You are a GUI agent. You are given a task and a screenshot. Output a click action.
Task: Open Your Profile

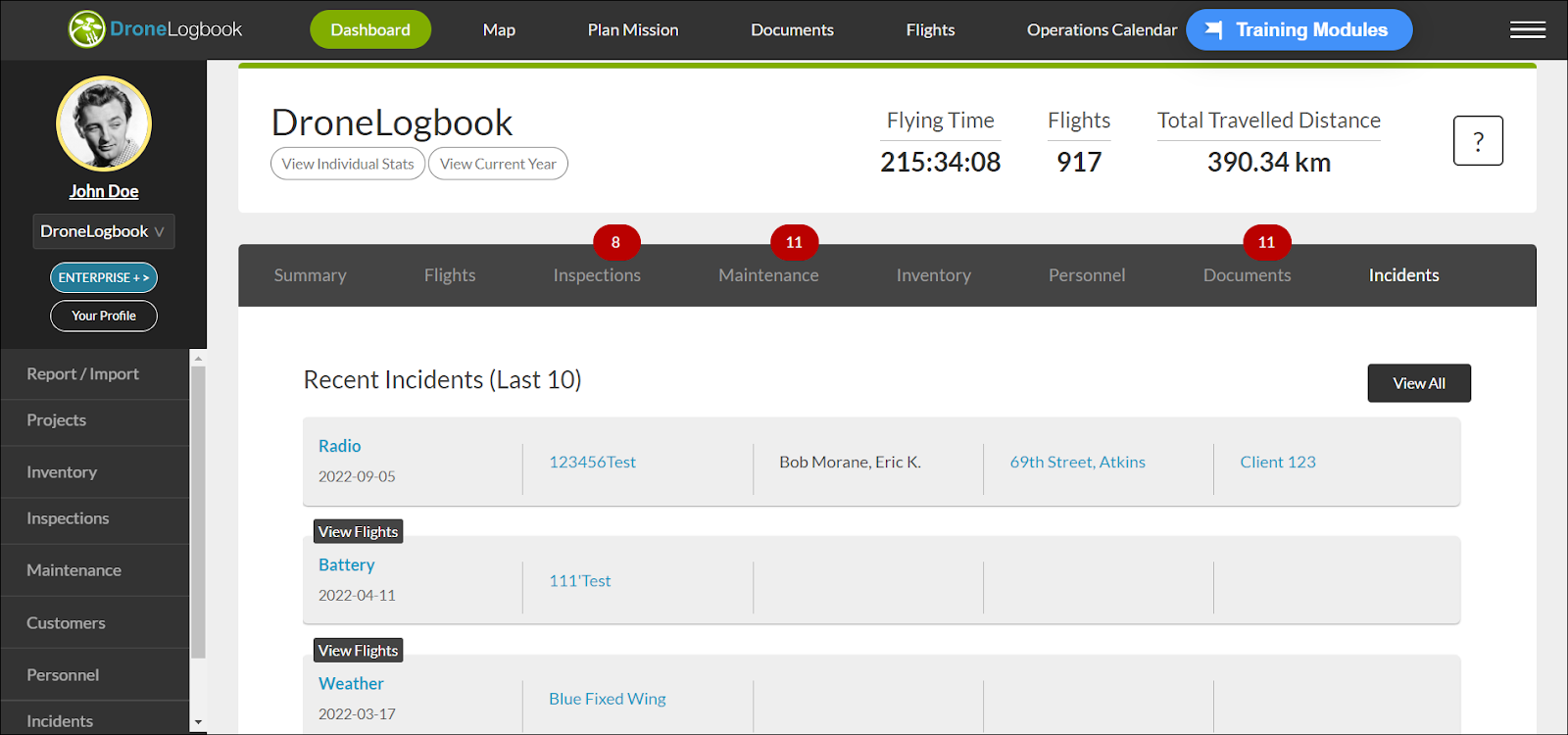click(x=104, y=316)
